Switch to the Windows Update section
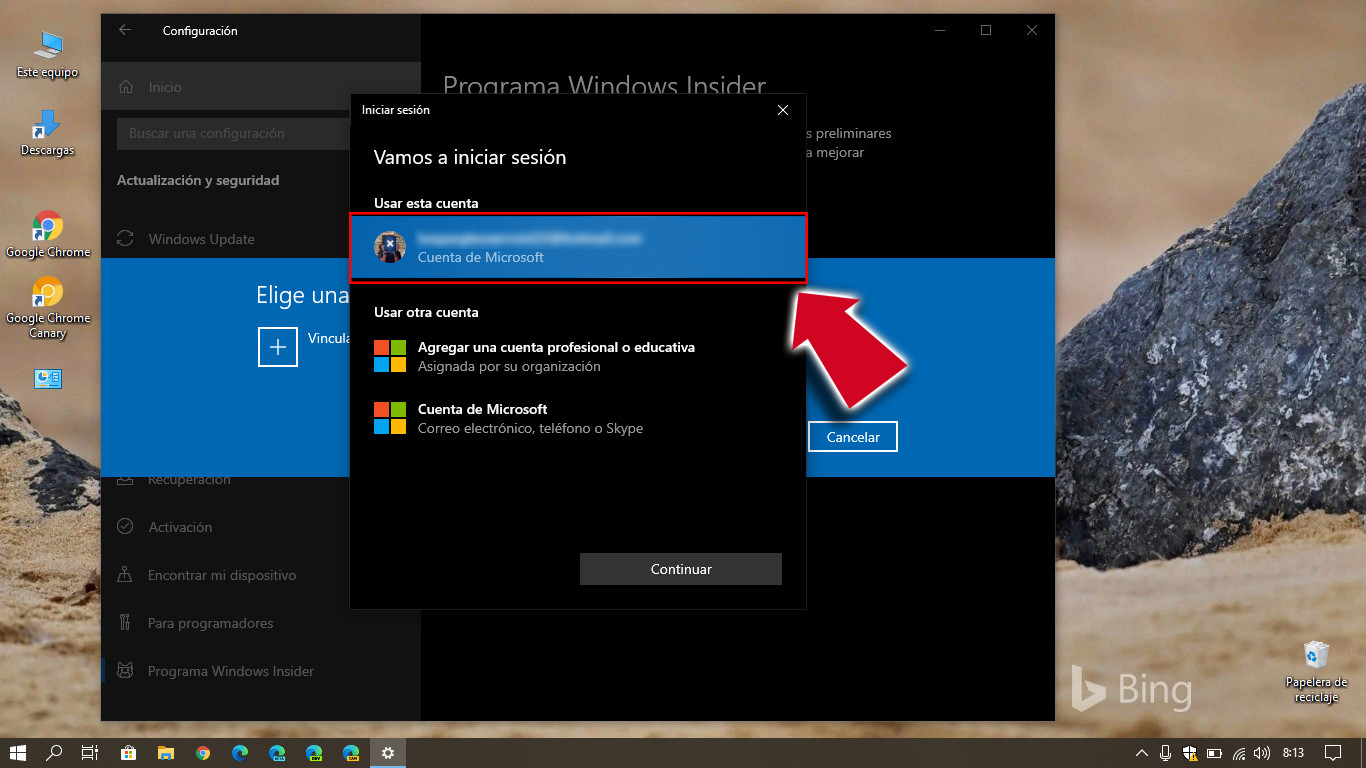Screen dimensions: 1366x768 (200, 239)
